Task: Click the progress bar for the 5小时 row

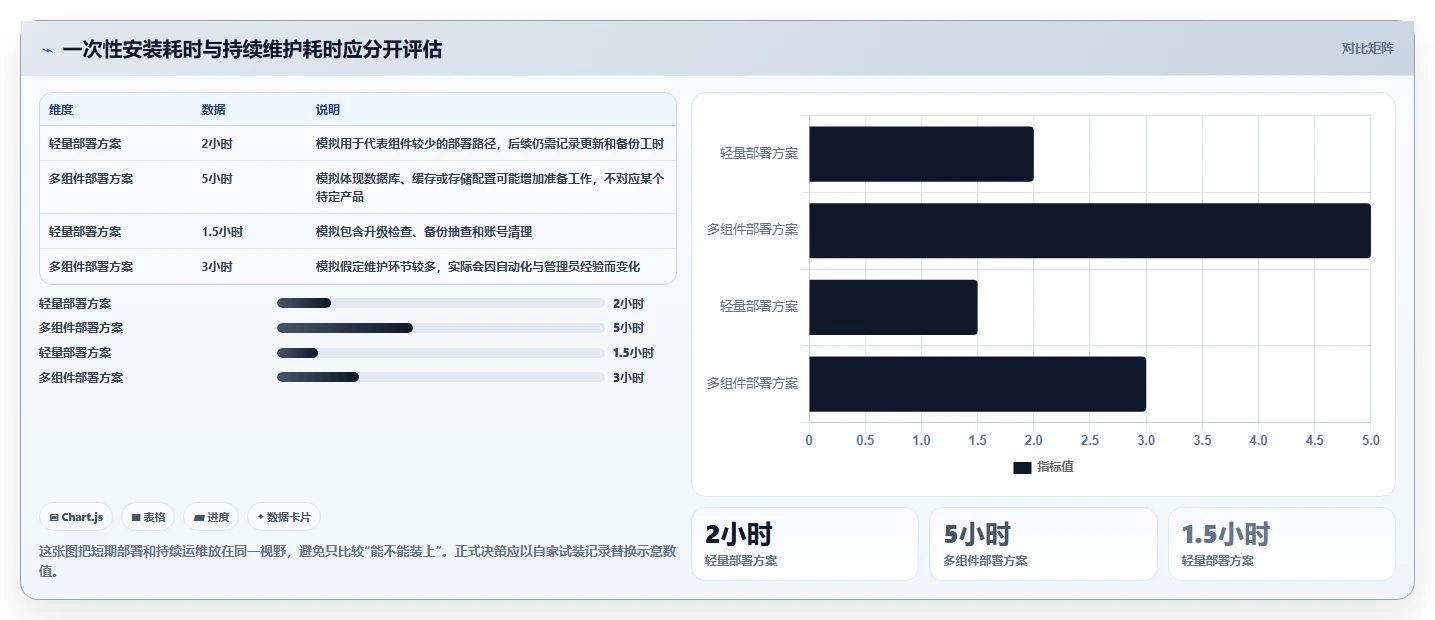Action: tap(441, 328)
